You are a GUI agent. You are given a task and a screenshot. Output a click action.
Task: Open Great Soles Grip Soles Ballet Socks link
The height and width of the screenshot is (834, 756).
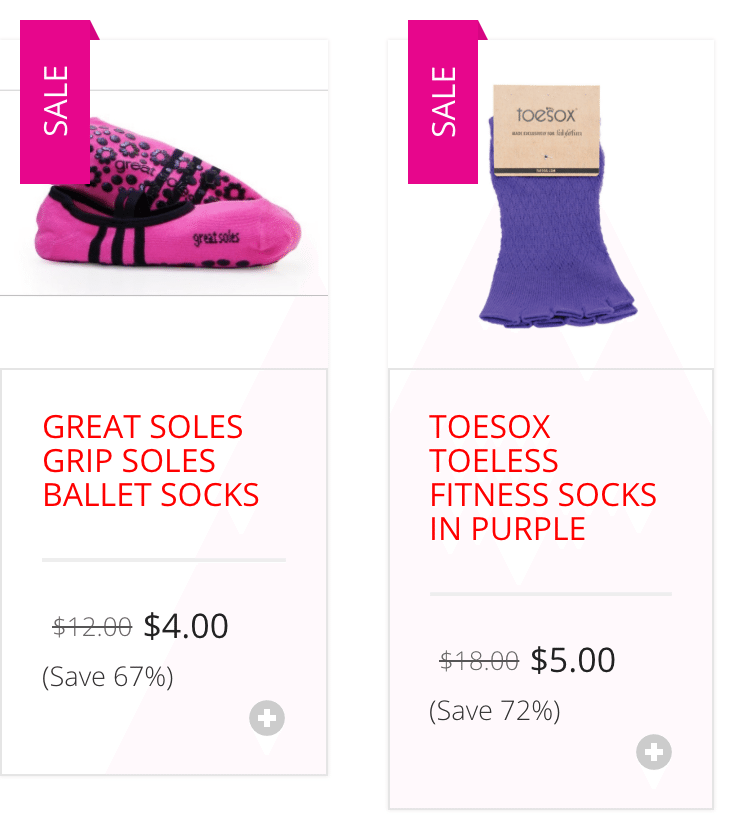(x=151, y=461)
